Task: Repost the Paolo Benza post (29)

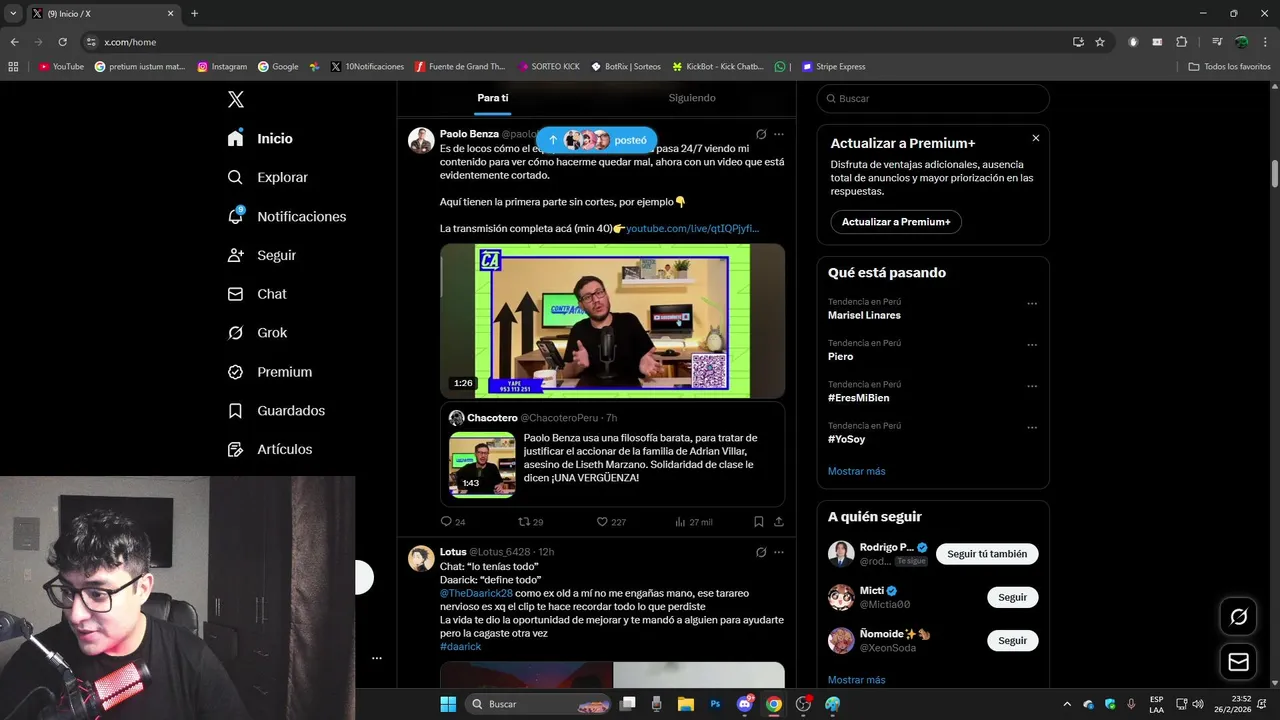Action: (530, 522)
